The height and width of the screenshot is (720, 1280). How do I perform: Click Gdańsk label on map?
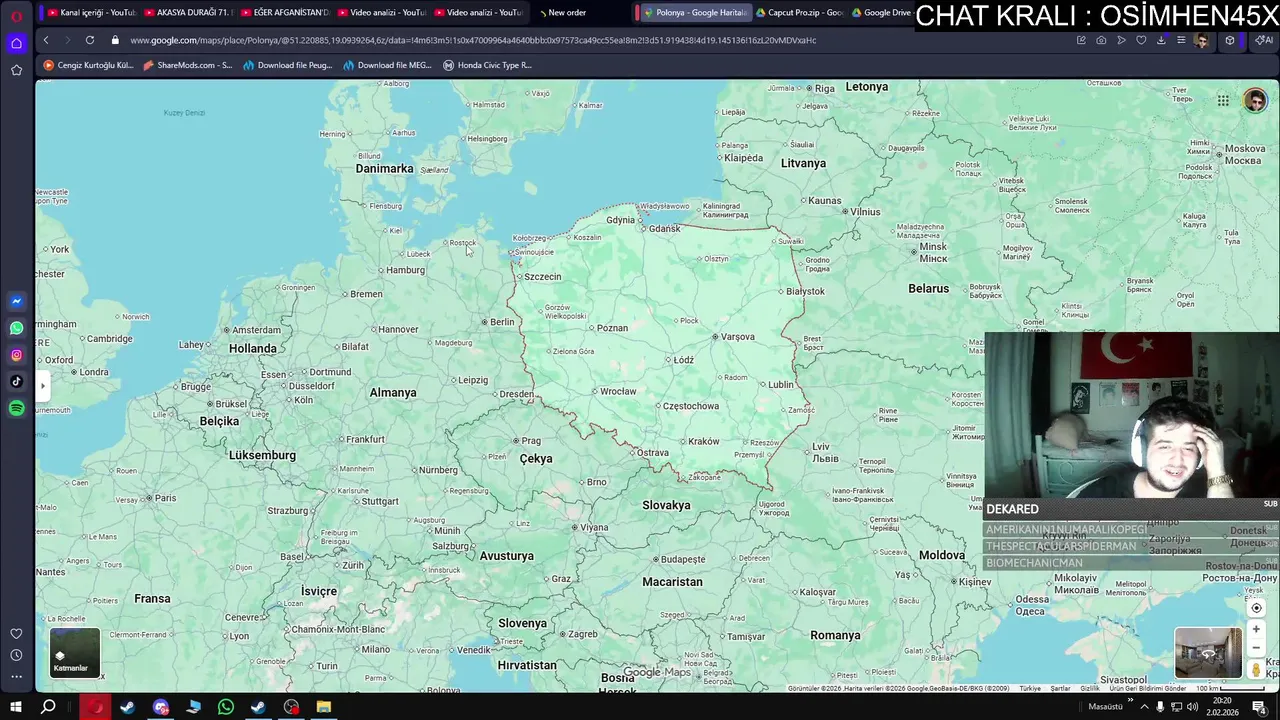tap(664, 229)
